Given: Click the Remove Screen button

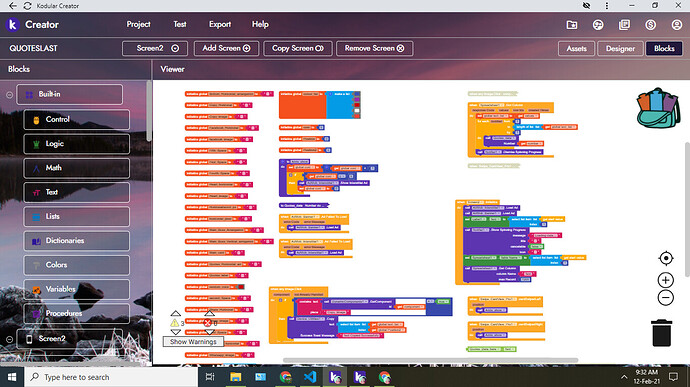Looking at the screenshot, I should tap(374, 48).
